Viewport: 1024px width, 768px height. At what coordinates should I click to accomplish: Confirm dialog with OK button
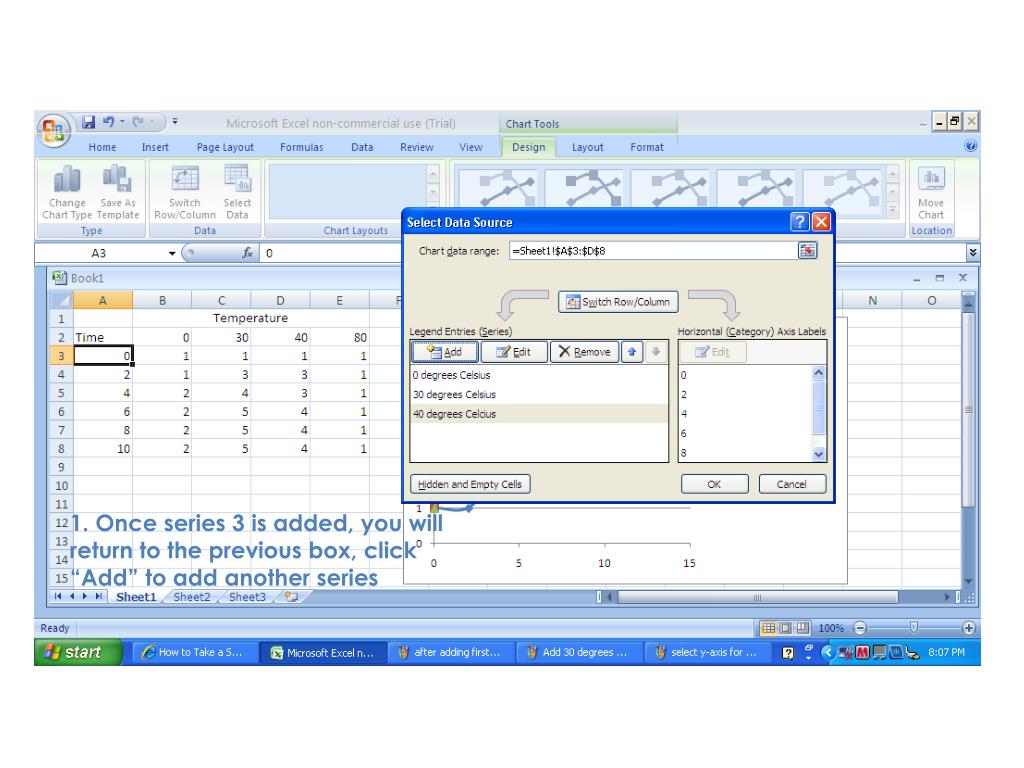[x=714, y=485]
